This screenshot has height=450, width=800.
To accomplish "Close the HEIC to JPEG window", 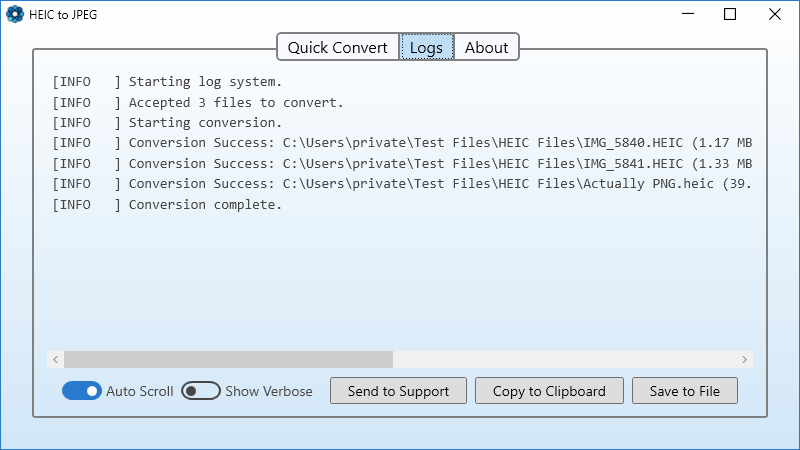I will [775, 15].
